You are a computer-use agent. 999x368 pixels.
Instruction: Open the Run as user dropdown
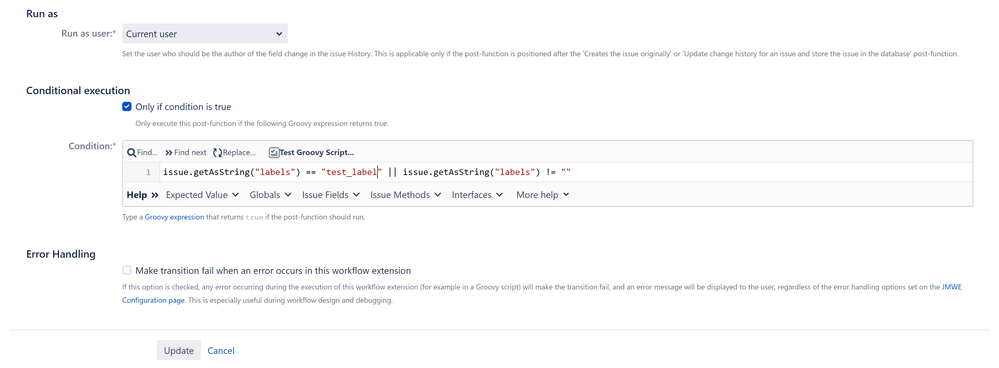205,34
